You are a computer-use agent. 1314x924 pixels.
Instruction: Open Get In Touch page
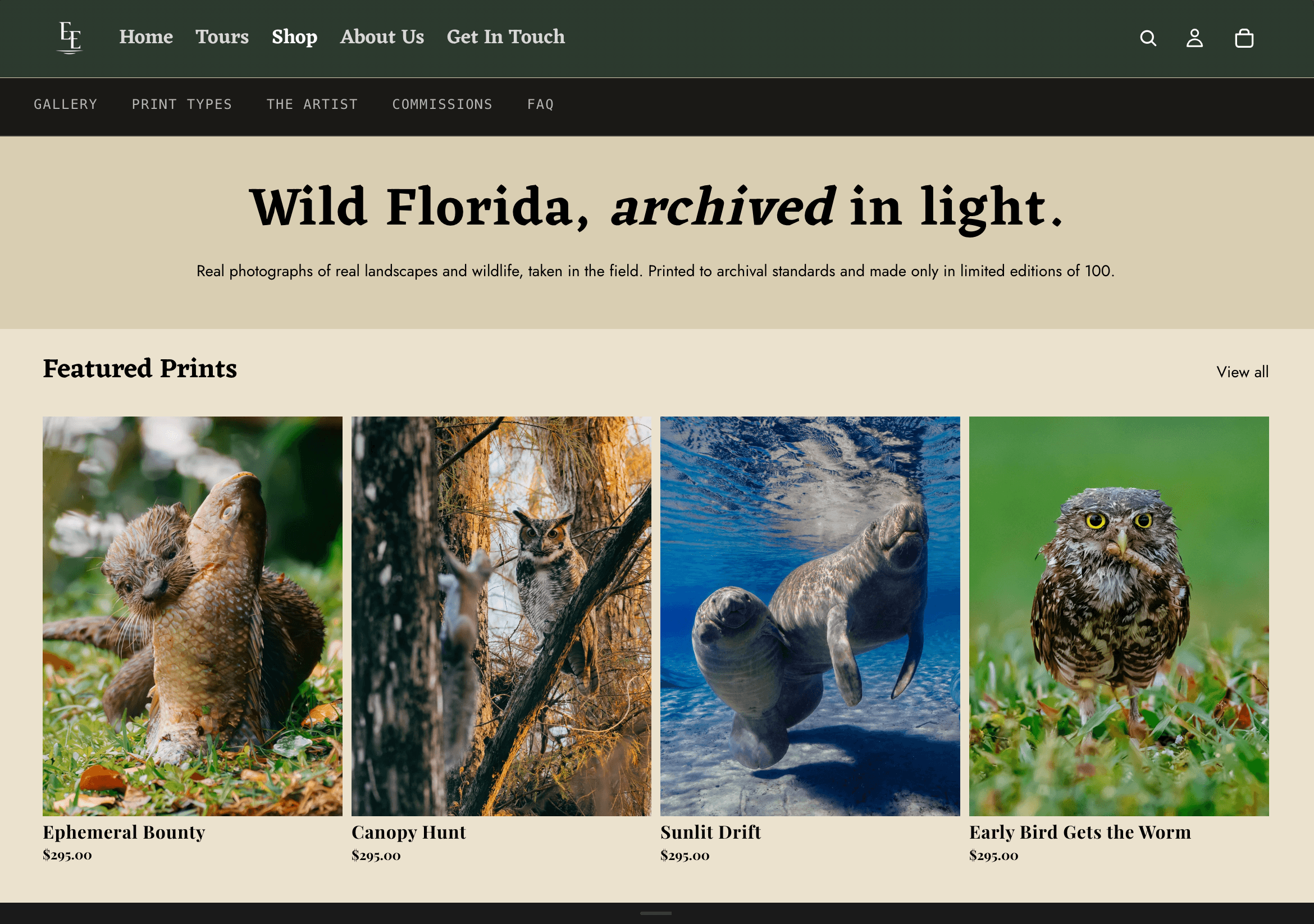505,37
